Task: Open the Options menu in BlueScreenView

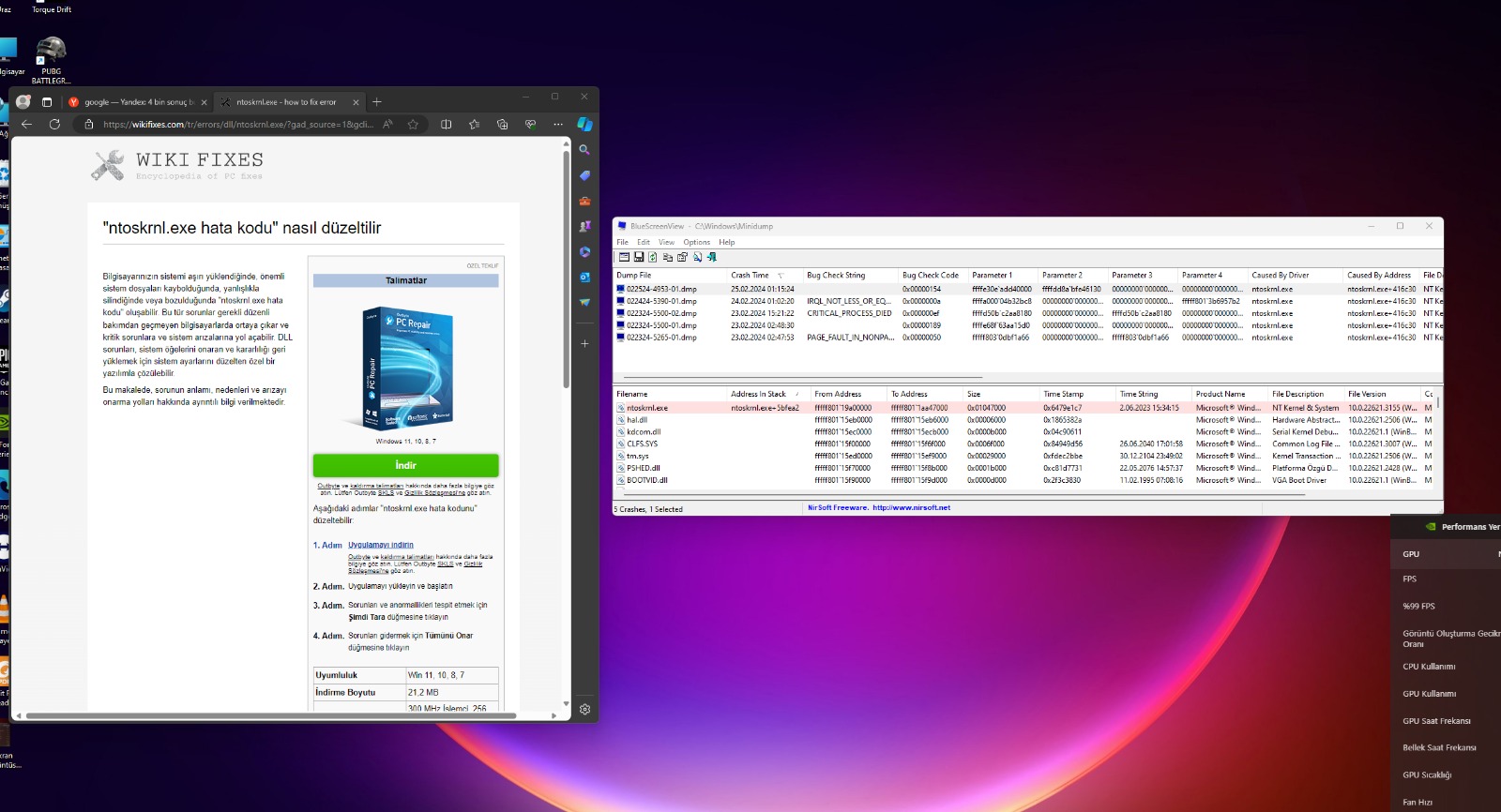Action: (697, 242)
